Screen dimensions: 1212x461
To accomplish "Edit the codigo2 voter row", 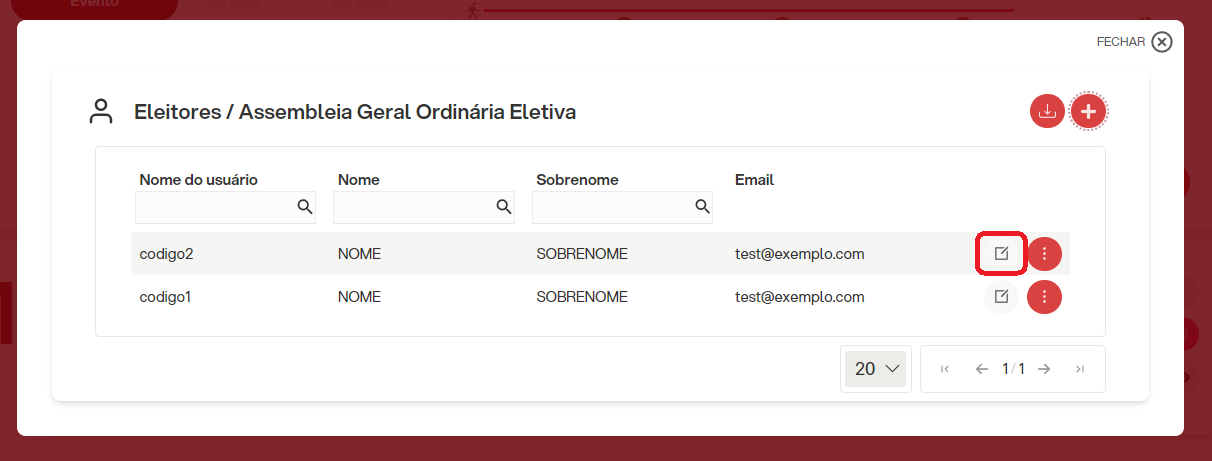I will coord(1001,254).
